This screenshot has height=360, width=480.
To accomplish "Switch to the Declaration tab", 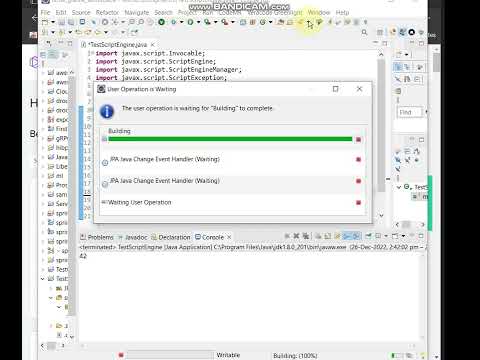I will click(171, 237).
